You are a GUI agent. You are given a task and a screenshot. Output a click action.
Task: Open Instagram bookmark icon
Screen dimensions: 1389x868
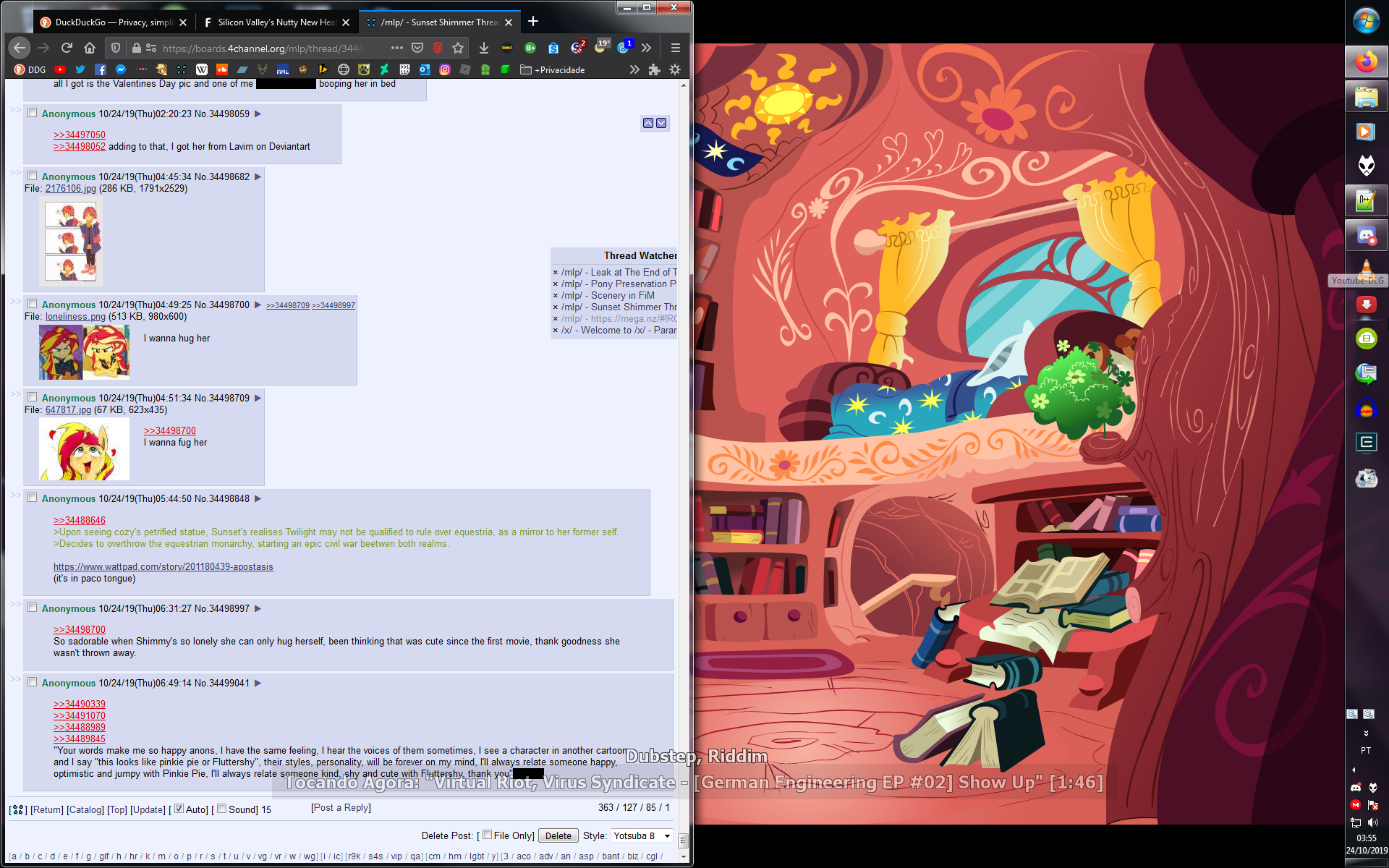(445, 69)
